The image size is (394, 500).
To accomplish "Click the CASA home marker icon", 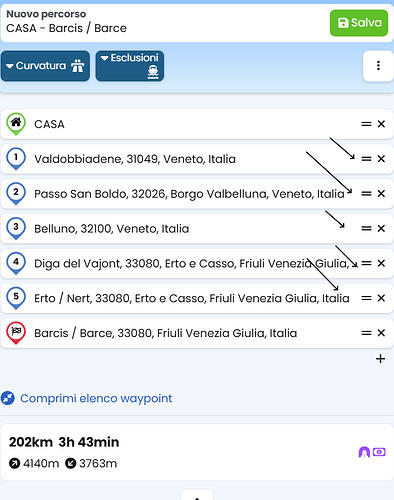I will (x=16, y=124).
